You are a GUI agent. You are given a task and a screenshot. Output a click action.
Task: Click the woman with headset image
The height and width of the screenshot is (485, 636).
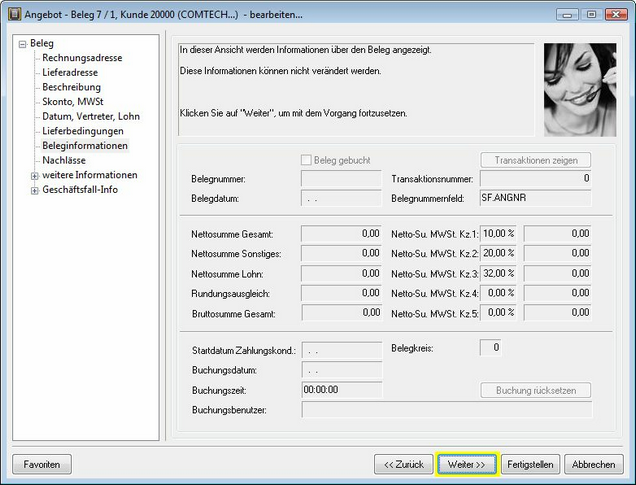point(580,89)
